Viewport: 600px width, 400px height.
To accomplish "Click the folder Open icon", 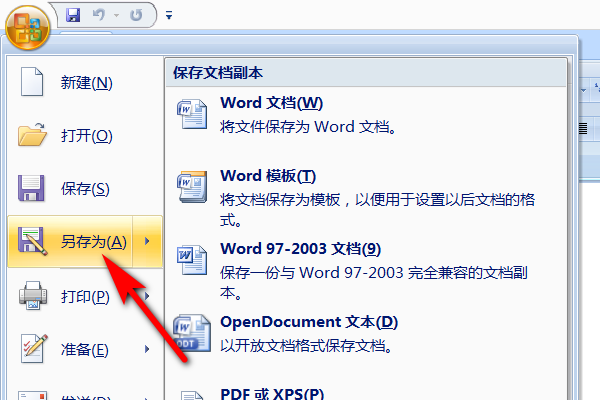I will pyautogui.click(x=32, y=135).
